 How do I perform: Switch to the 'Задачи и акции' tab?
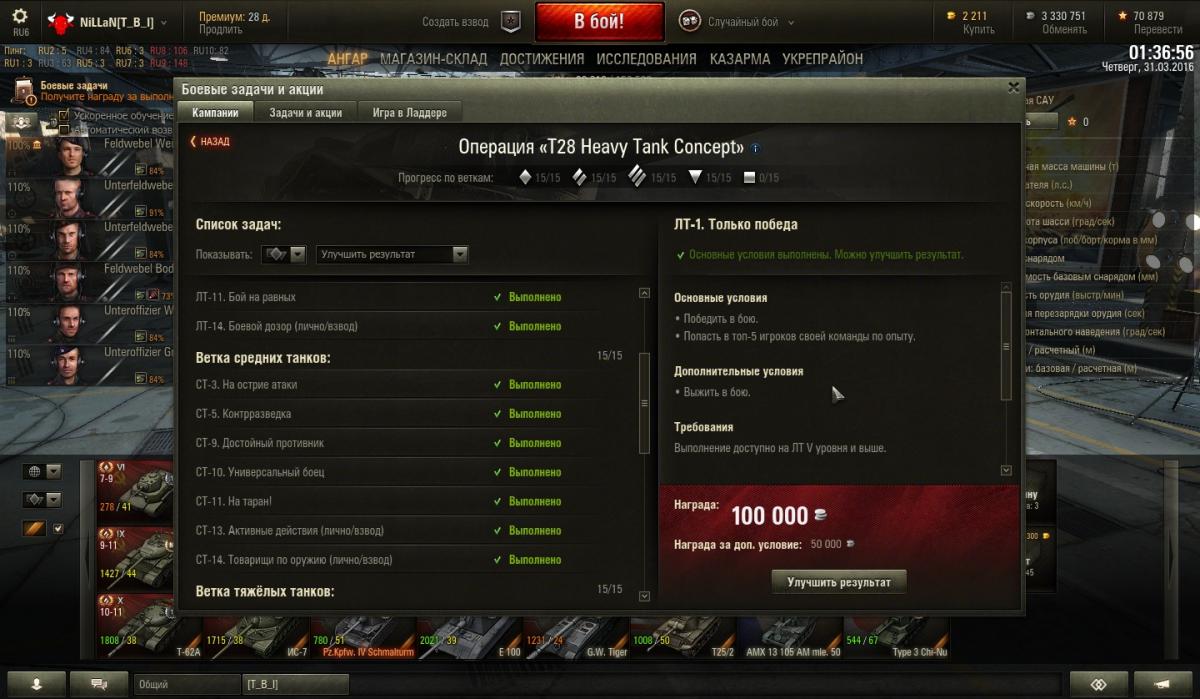point(305,113)
